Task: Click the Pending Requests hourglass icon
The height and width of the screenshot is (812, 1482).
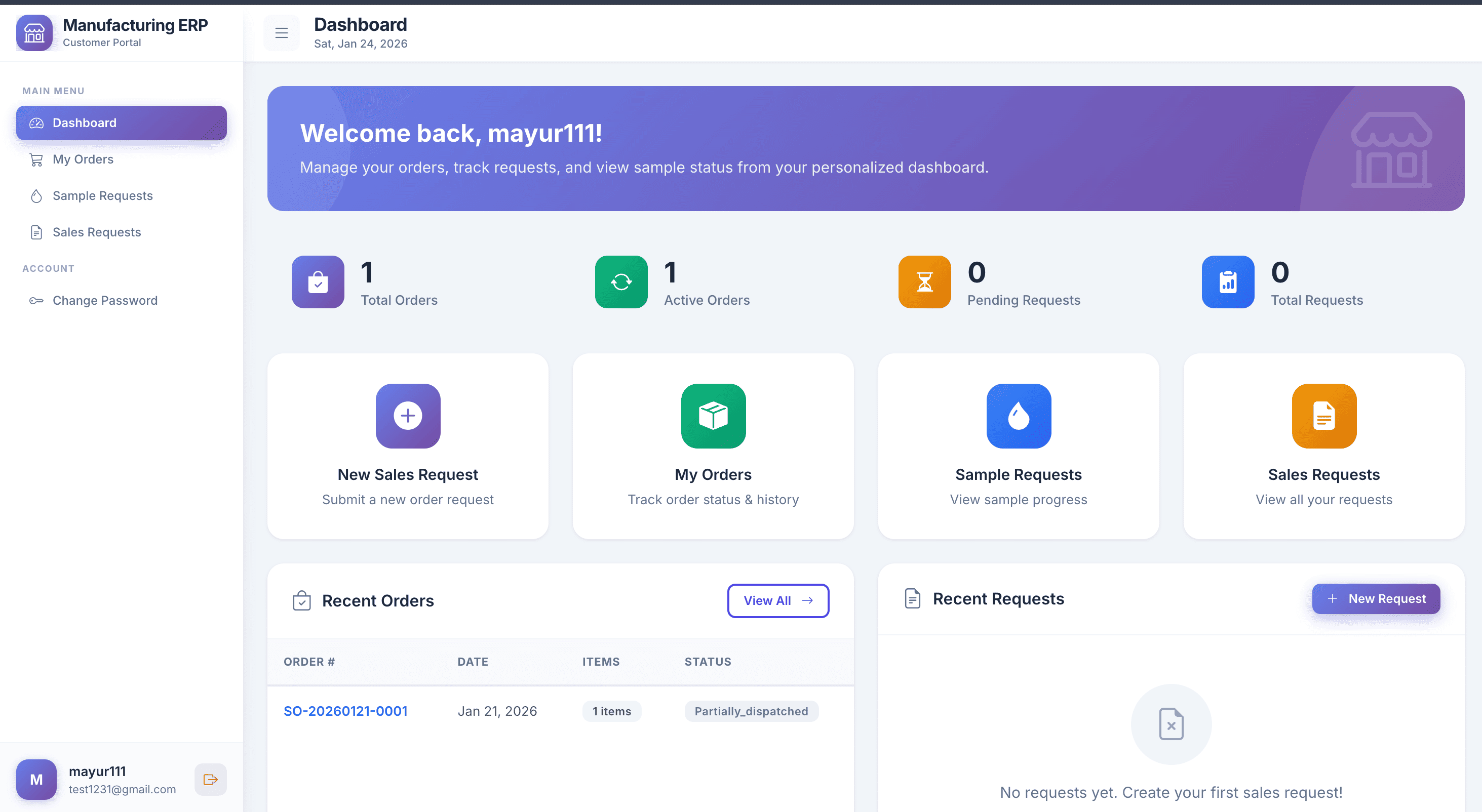Action: point(924,282)
